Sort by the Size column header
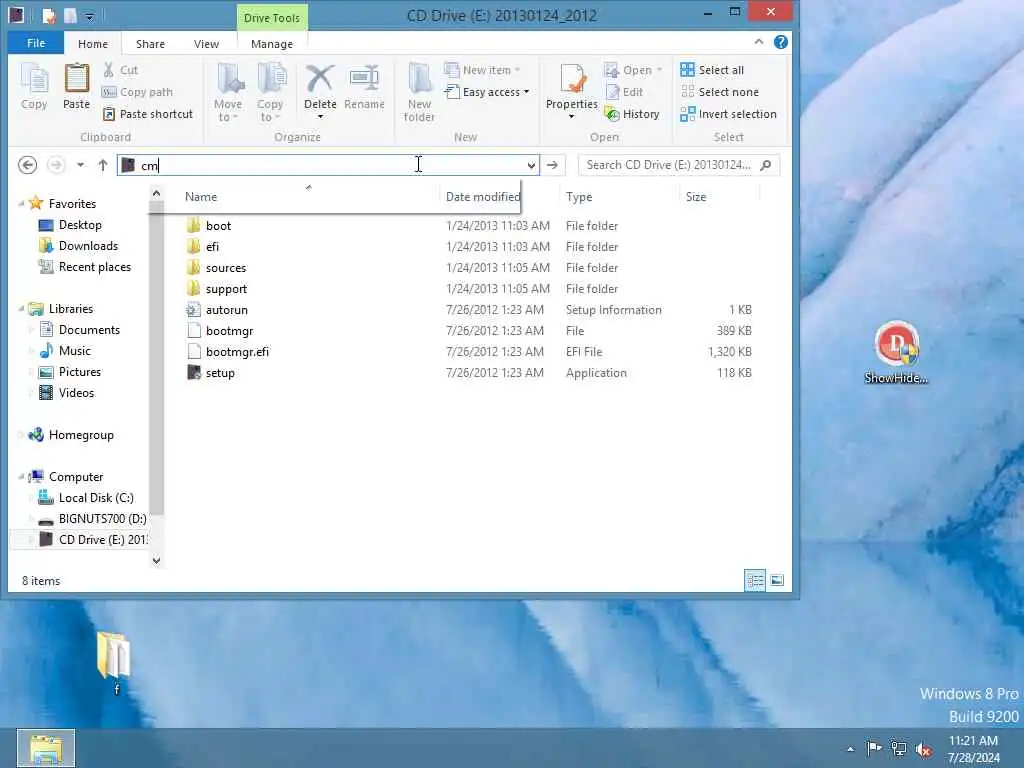Viewport: 1024px width, 768px height. (718, 197)
